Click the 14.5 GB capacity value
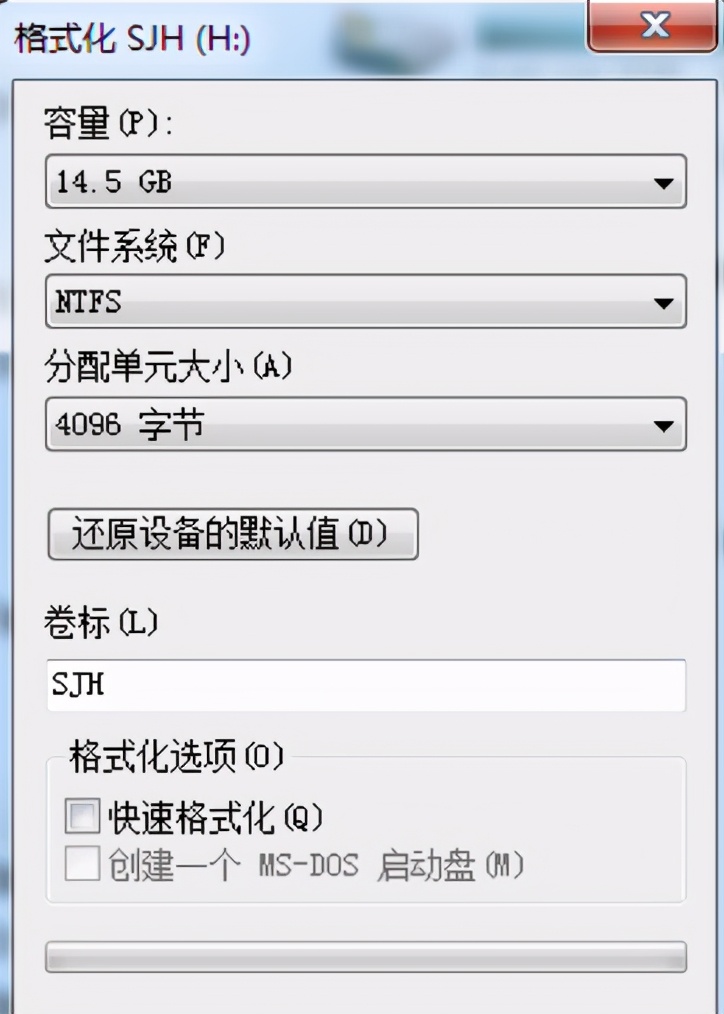 tap(100, 182)
